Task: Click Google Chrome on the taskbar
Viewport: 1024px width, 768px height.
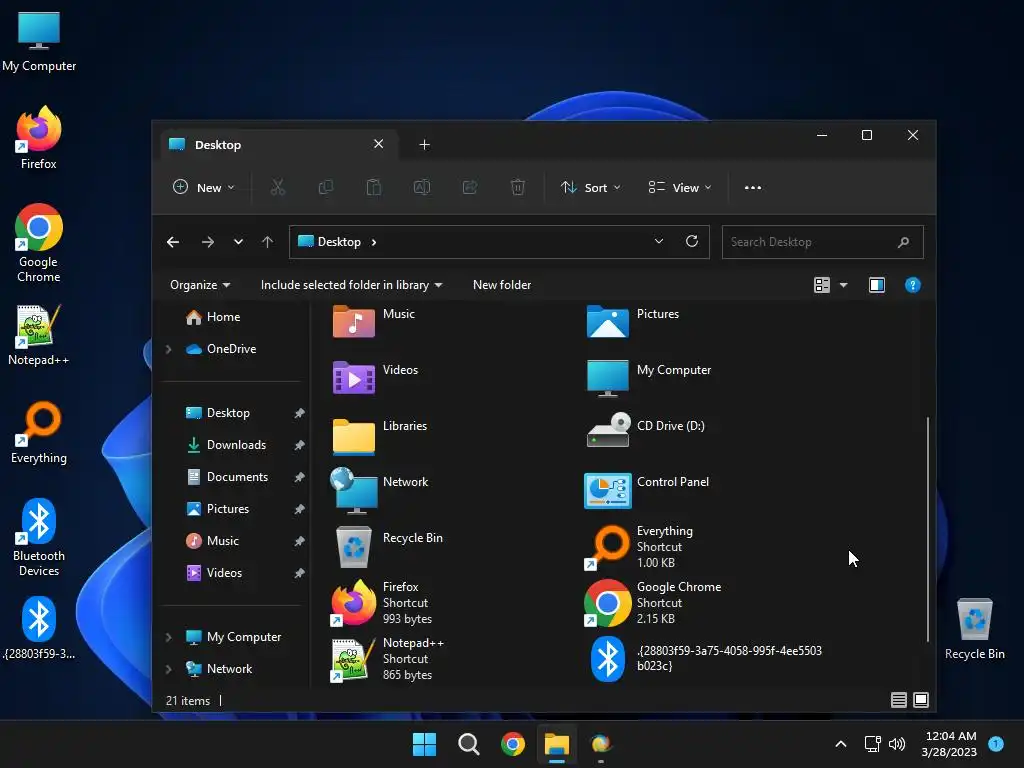Action: (513, 744)
